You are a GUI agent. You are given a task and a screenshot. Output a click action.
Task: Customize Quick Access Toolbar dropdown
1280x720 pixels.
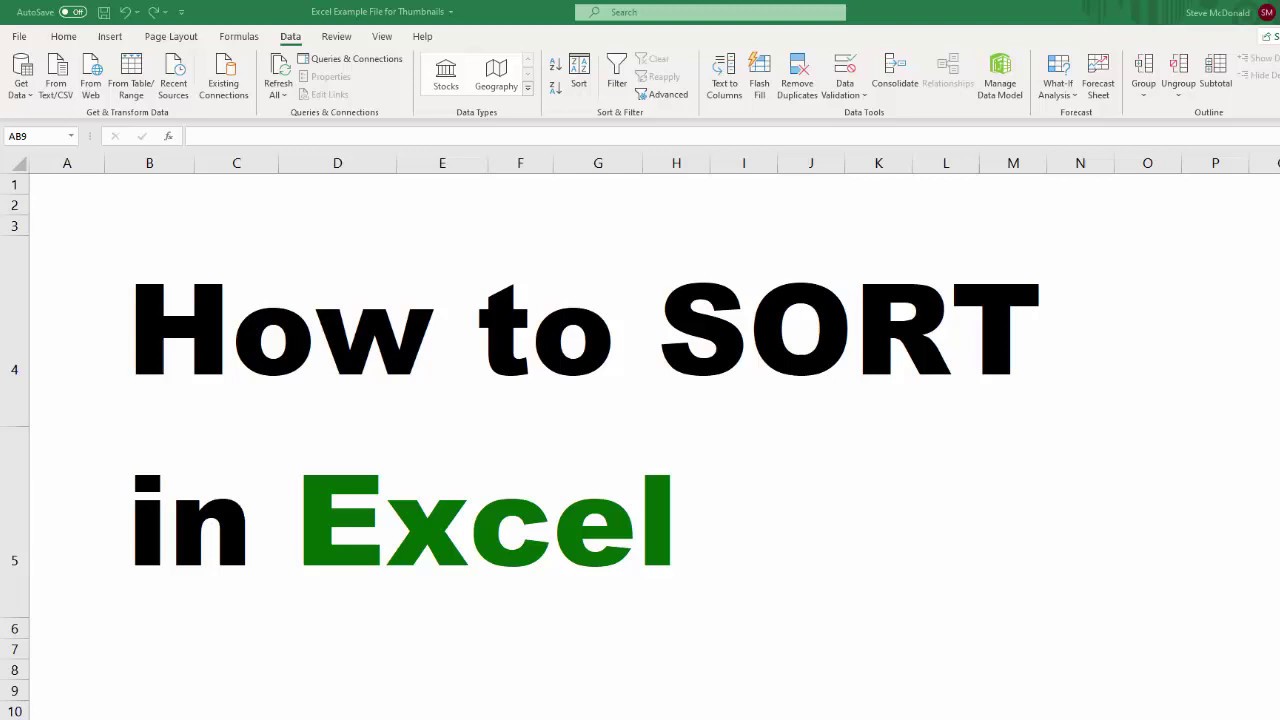click(x=181, y=12)
